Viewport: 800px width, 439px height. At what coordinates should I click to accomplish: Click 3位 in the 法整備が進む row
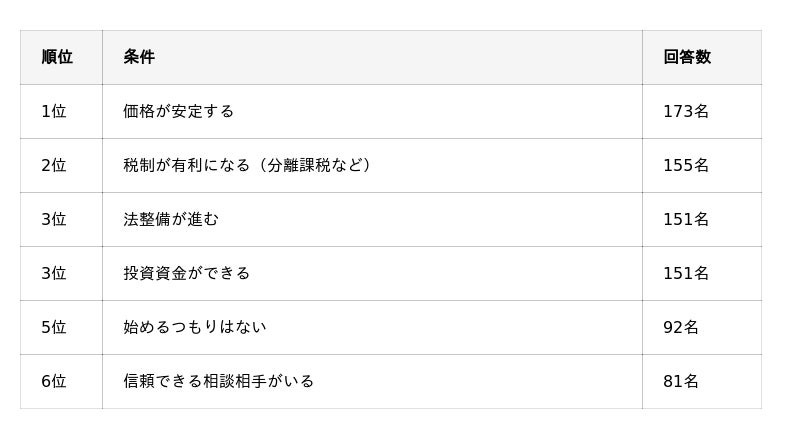54,219
